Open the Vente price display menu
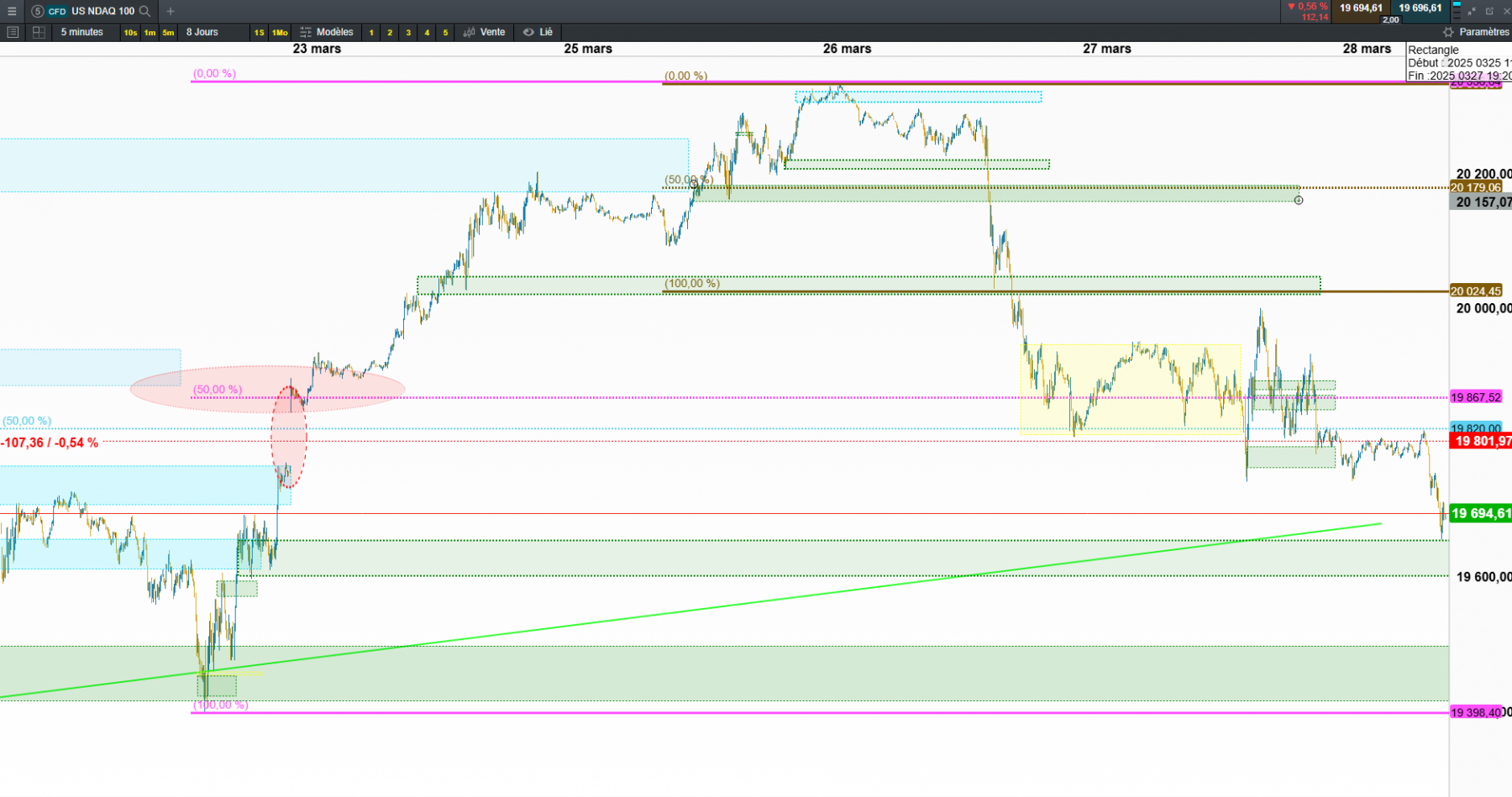Viewport: 1512px width, 797px height. (x=485, y=32)
